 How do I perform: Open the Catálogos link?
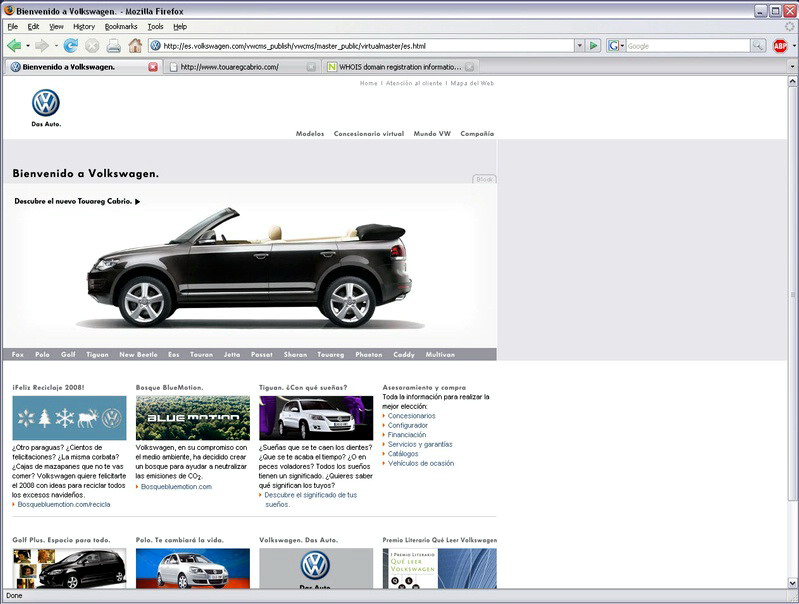click(x=403, y=454)
